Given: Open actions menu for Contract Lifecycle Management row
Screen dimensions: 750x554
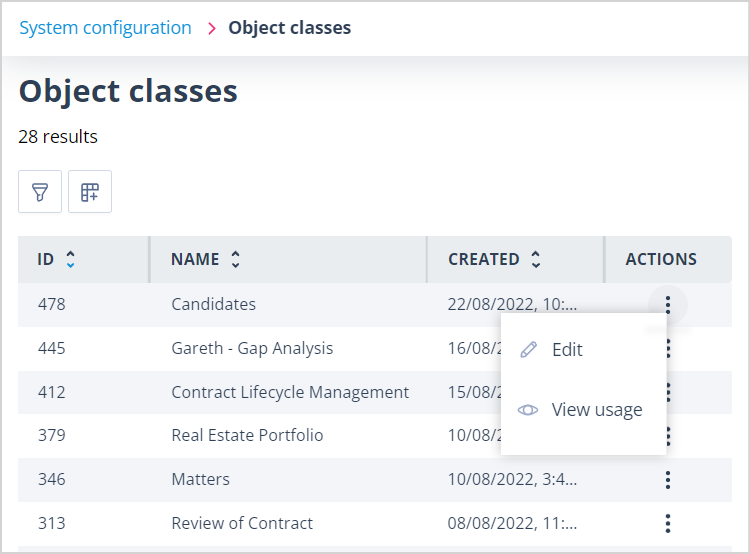Looking at the screenshot, I should (668, 392).
